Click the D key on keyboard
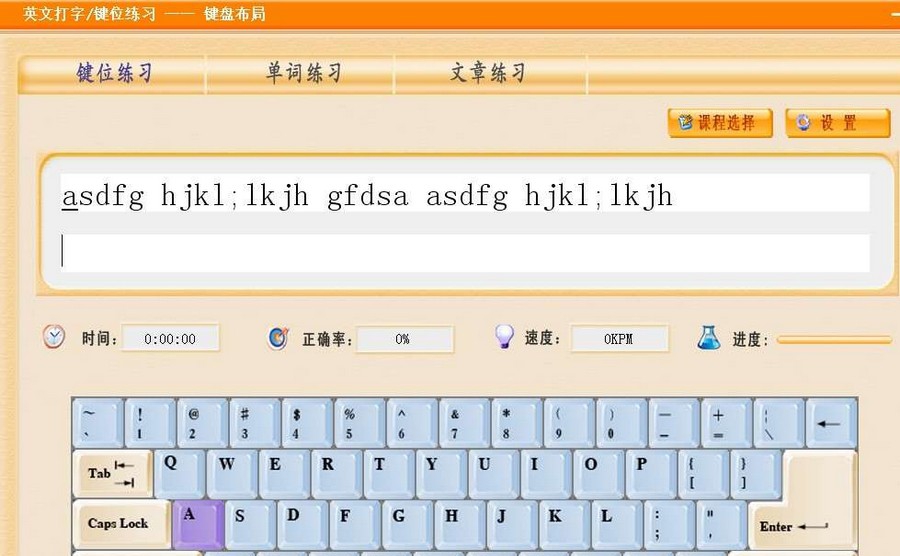The height and width of the screenshot is (556, 900). [302, 524]
